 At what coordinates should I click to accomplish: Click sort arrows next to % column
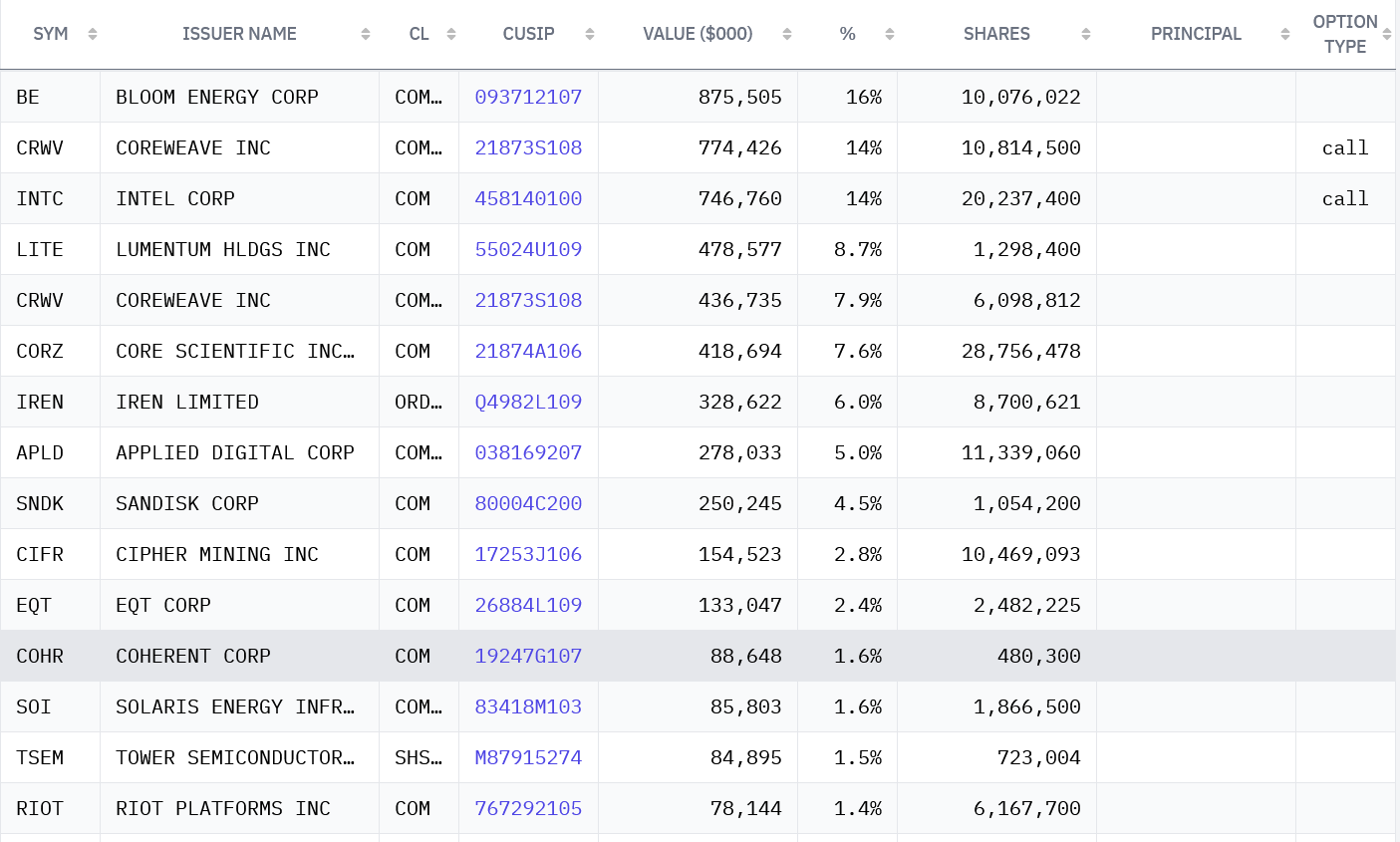click(x=890, y=34)
